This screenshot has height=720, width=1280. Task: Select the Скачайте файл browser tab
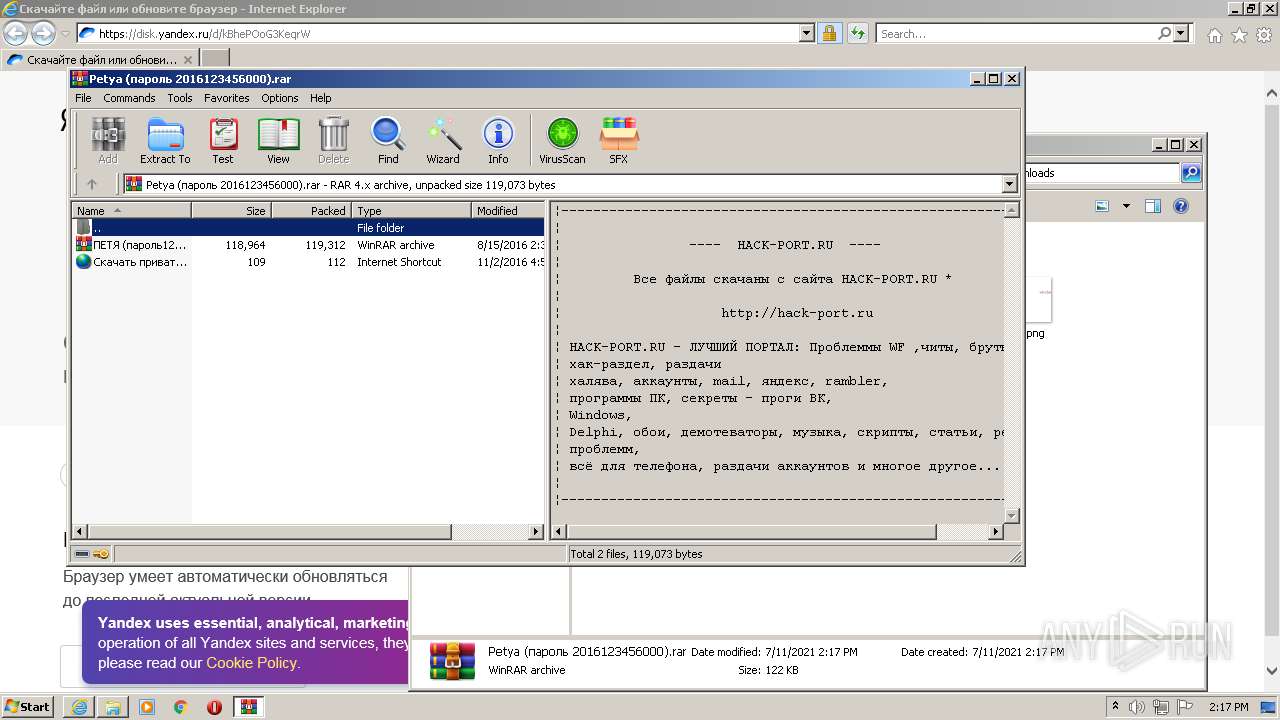pyautogui.click(x=100, y=59)
